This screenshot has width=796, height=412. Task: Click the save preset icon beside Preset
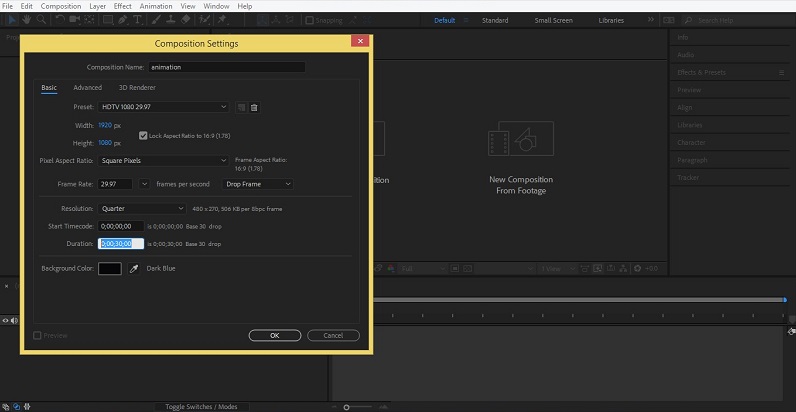(x=241, y=107)
